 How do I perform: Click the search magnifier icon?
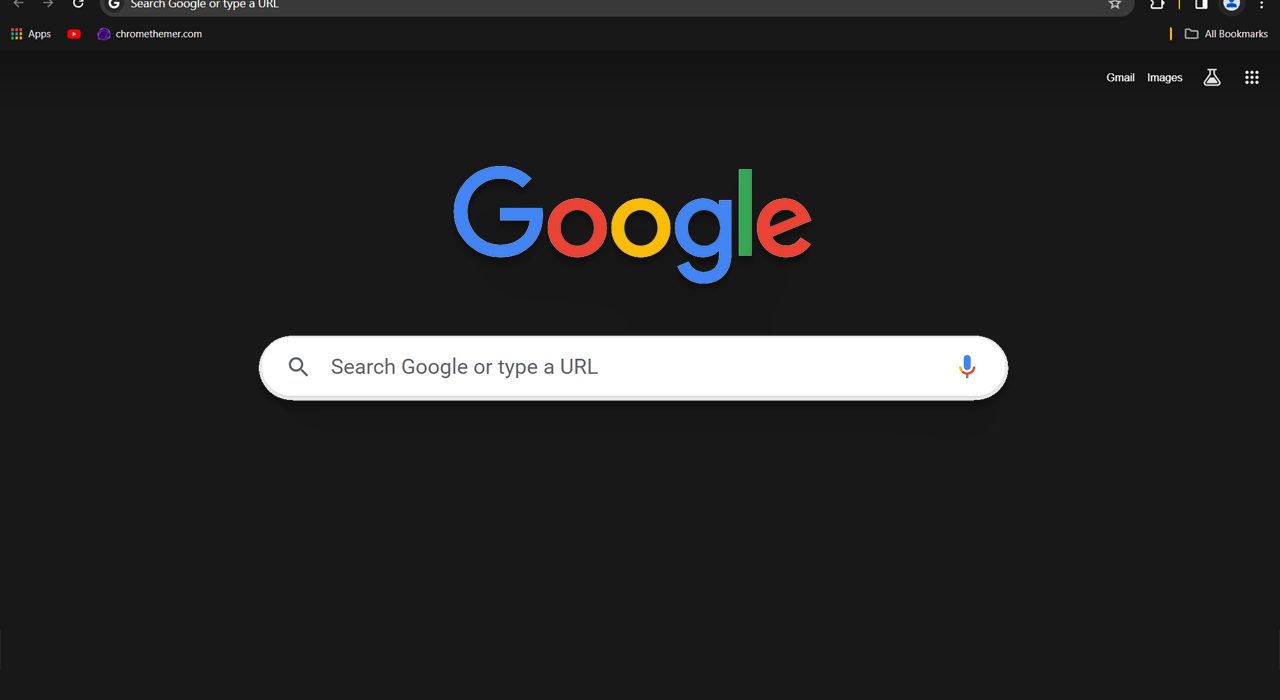tap(298, 367)
